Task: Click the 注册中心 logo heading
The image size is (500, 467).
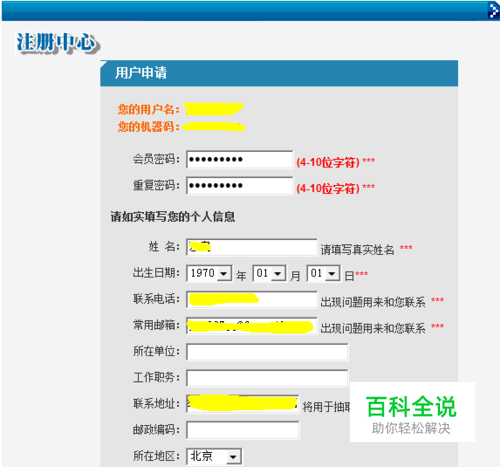Action: pyautogui.click(x=57, y=43)
